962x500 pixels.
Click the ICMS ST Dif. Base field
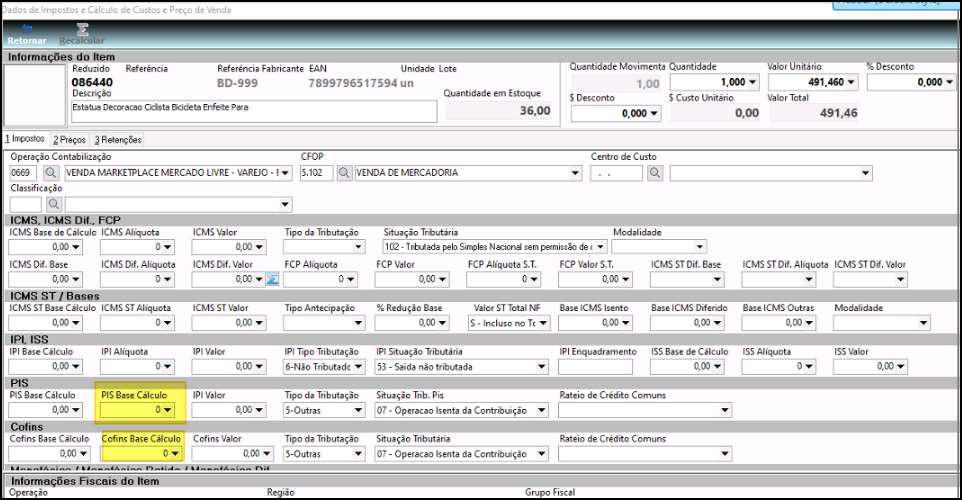(687, 279)
